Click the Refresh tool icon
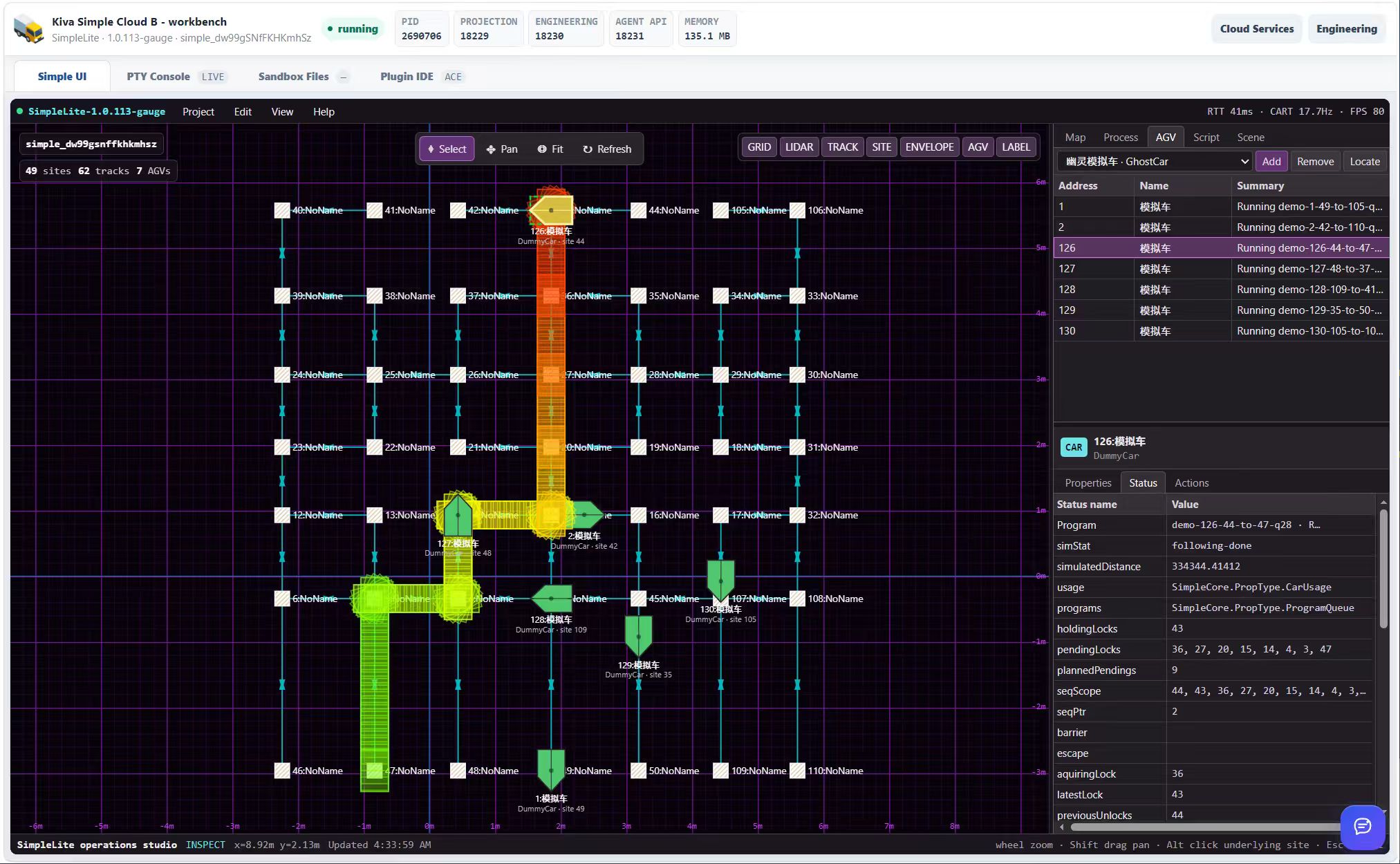Image resolution: width=1400 pixels, height=864 pixels. click(x=588, y=149)
